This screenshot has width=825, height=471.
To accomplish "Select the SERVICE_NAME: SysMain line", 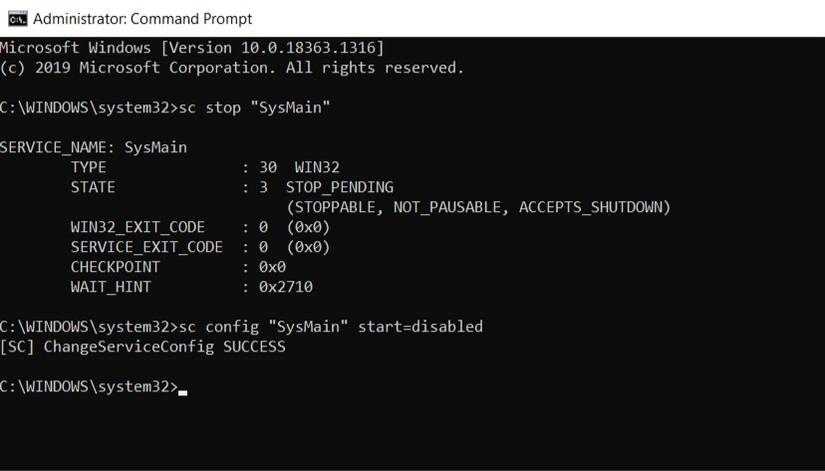I will point(93,147).
